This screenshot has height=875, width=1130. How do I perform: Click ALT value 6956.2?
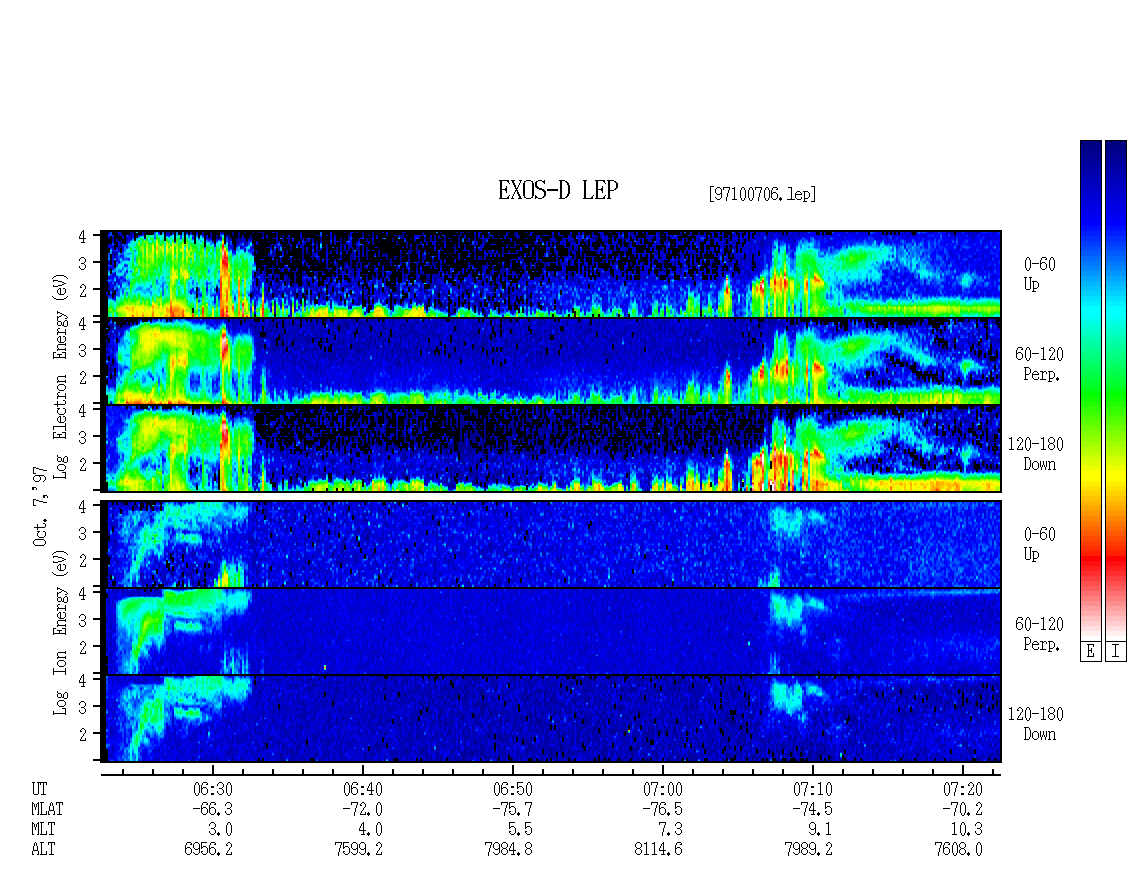pyautogui.click(x=208, y=850)
